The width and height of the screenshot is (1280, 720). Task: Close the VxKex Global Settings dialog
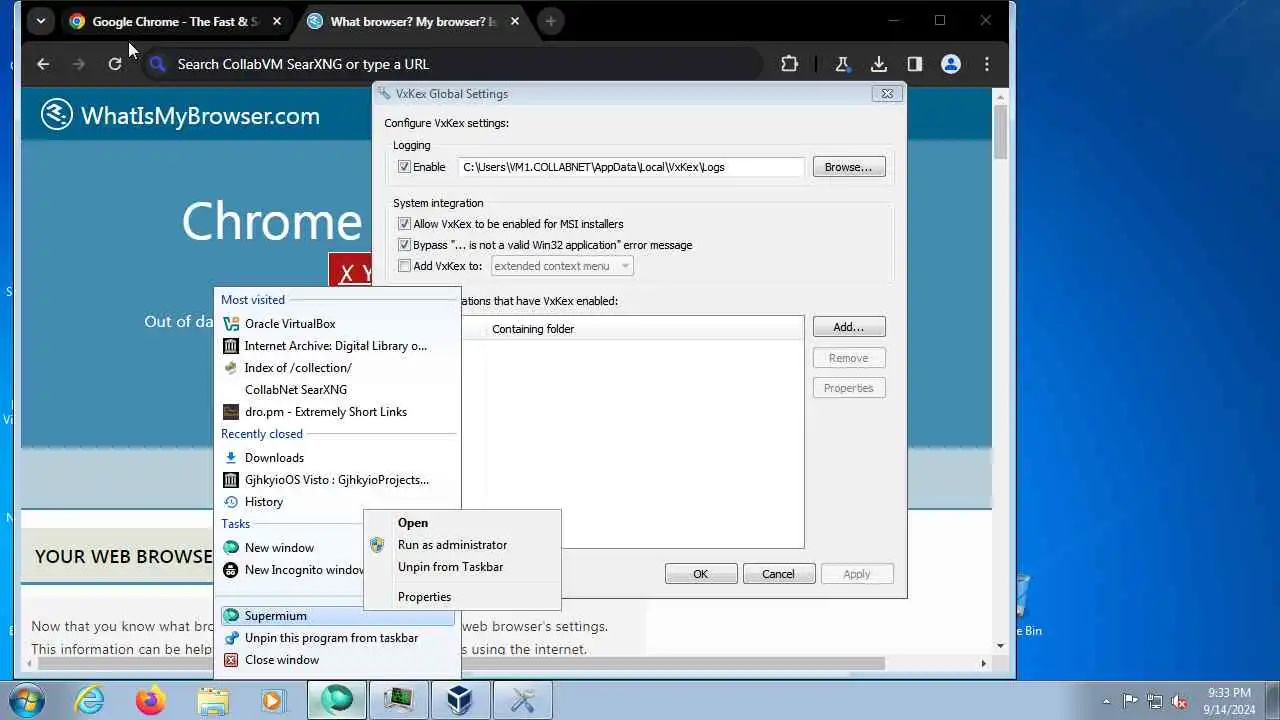coord(886,93)
